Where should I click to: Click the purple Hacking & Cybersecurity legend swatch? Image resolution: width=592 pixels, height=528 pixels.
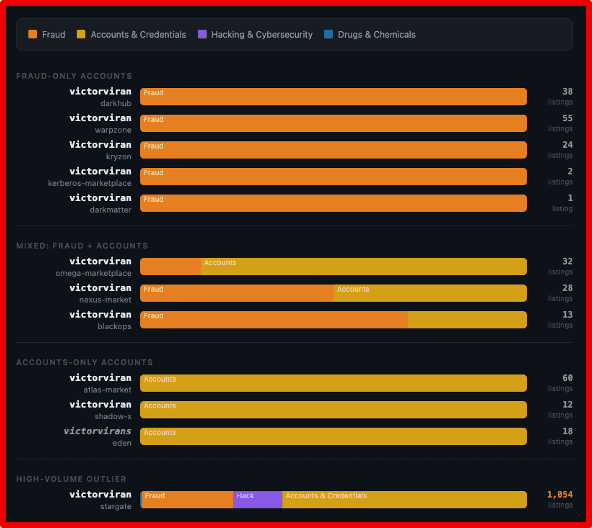[x=202, y=34]
